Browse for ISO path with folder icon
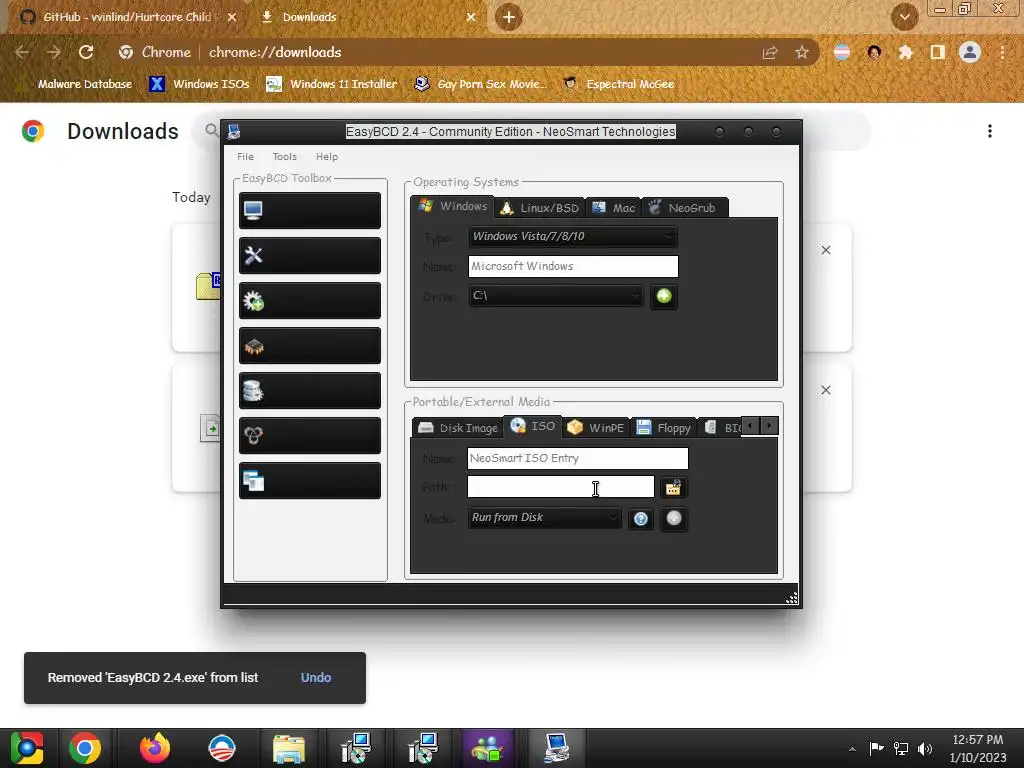 (x=673, y=487)
